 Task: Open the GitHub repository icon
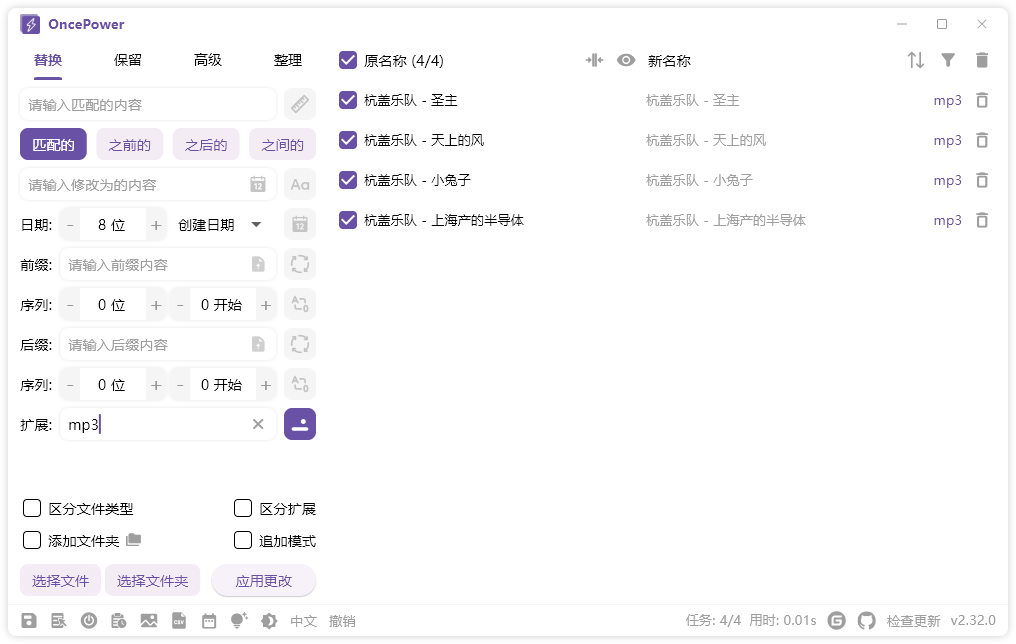(x=866, y=620)
